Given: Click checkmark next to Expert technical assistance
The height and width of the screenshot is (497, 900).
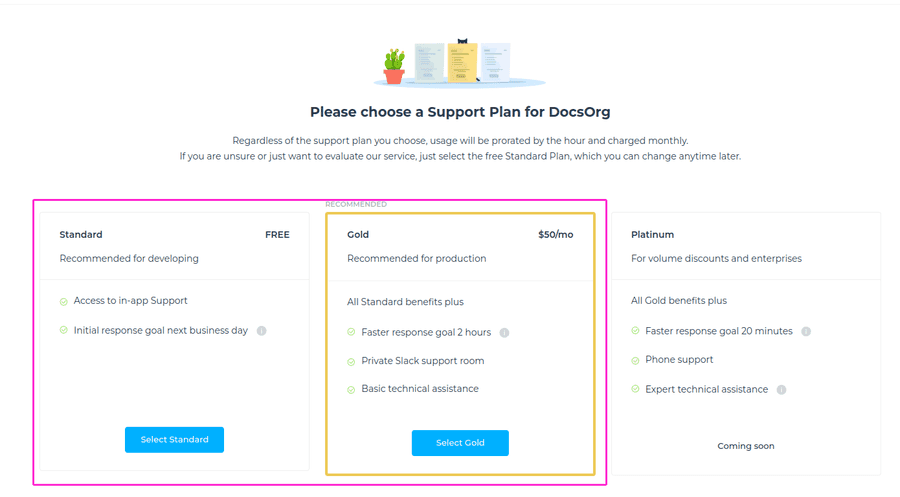Looking at the screenshot, I should coord(635,389).
